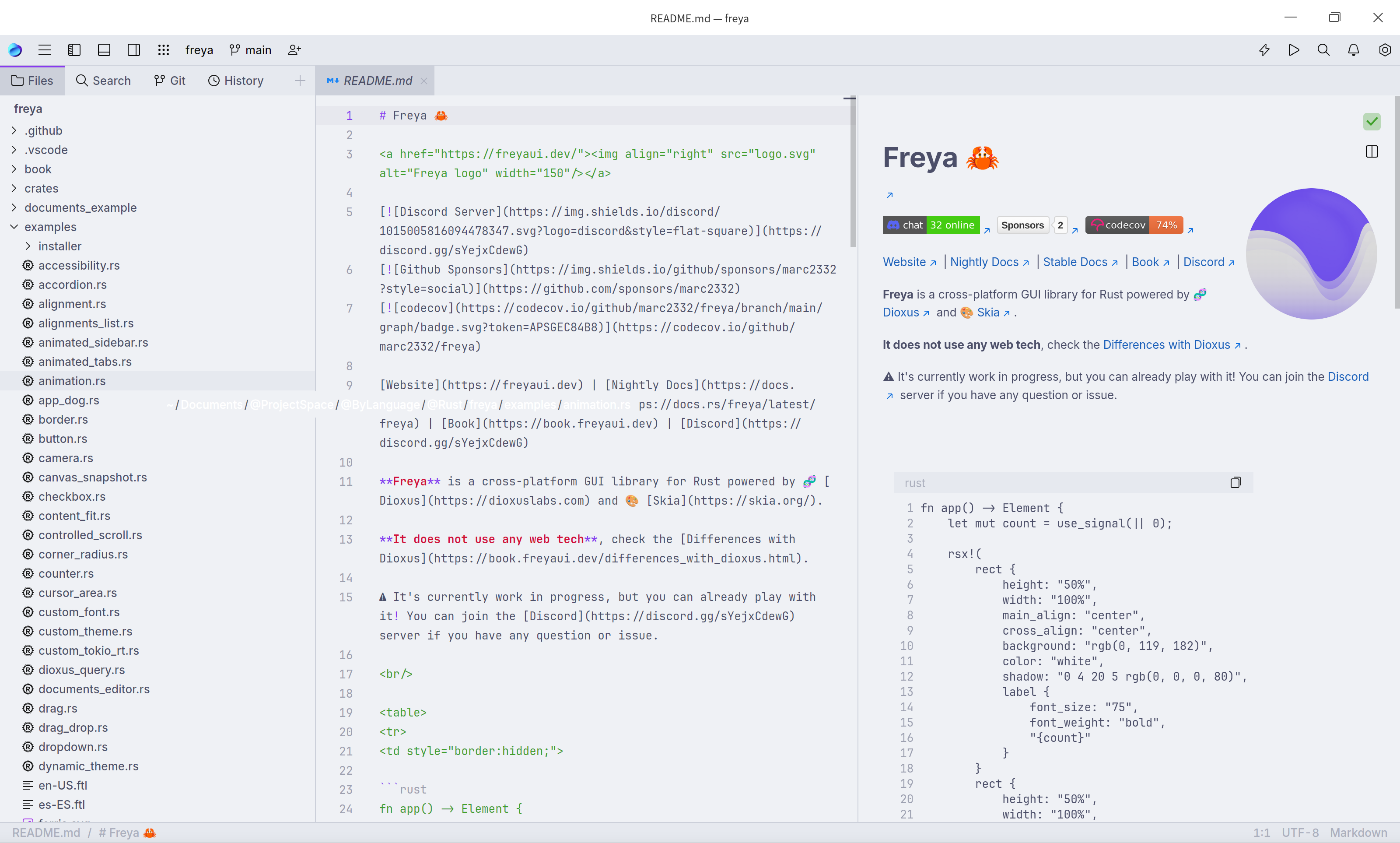This screenshot has width=1400, height=843.
Task: Open animation.rs file
Action: pyautogui.click(x=158, y=381)
